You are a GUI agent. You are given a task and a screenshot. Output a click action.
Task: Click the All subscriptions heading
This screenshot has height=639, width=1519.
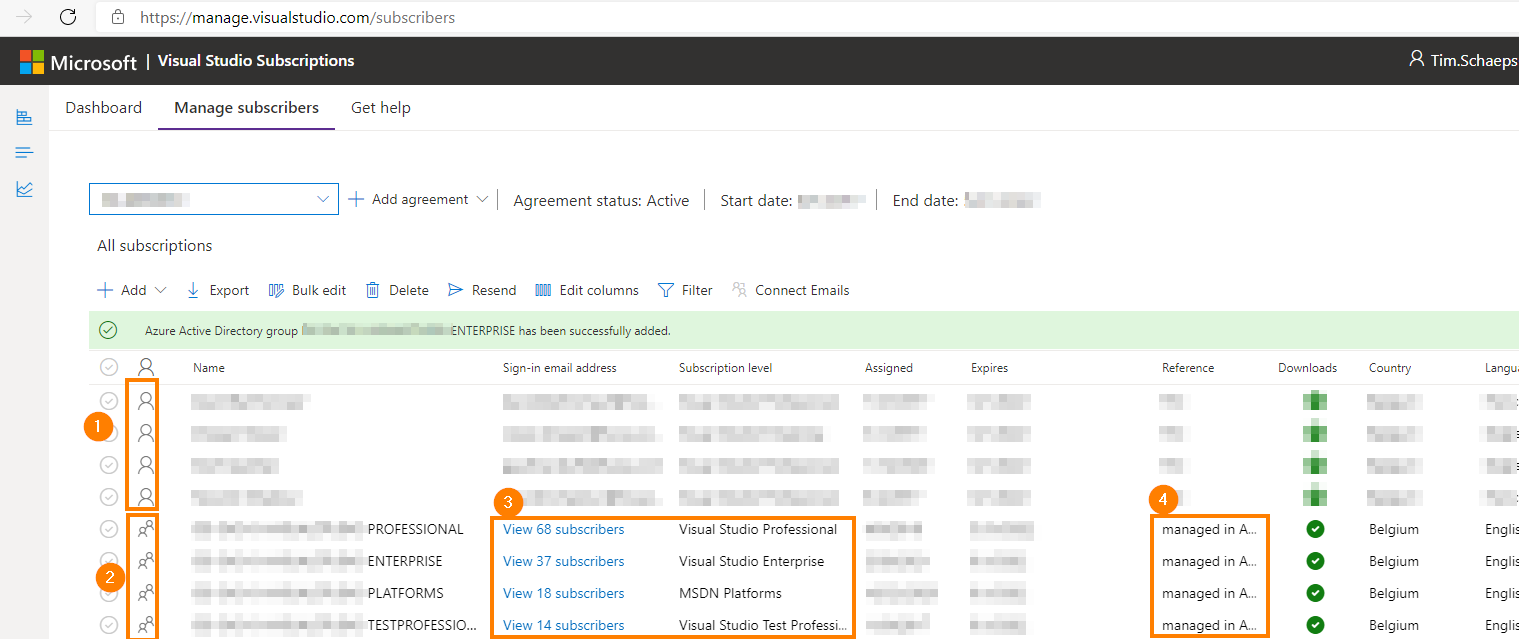(155, 245)
